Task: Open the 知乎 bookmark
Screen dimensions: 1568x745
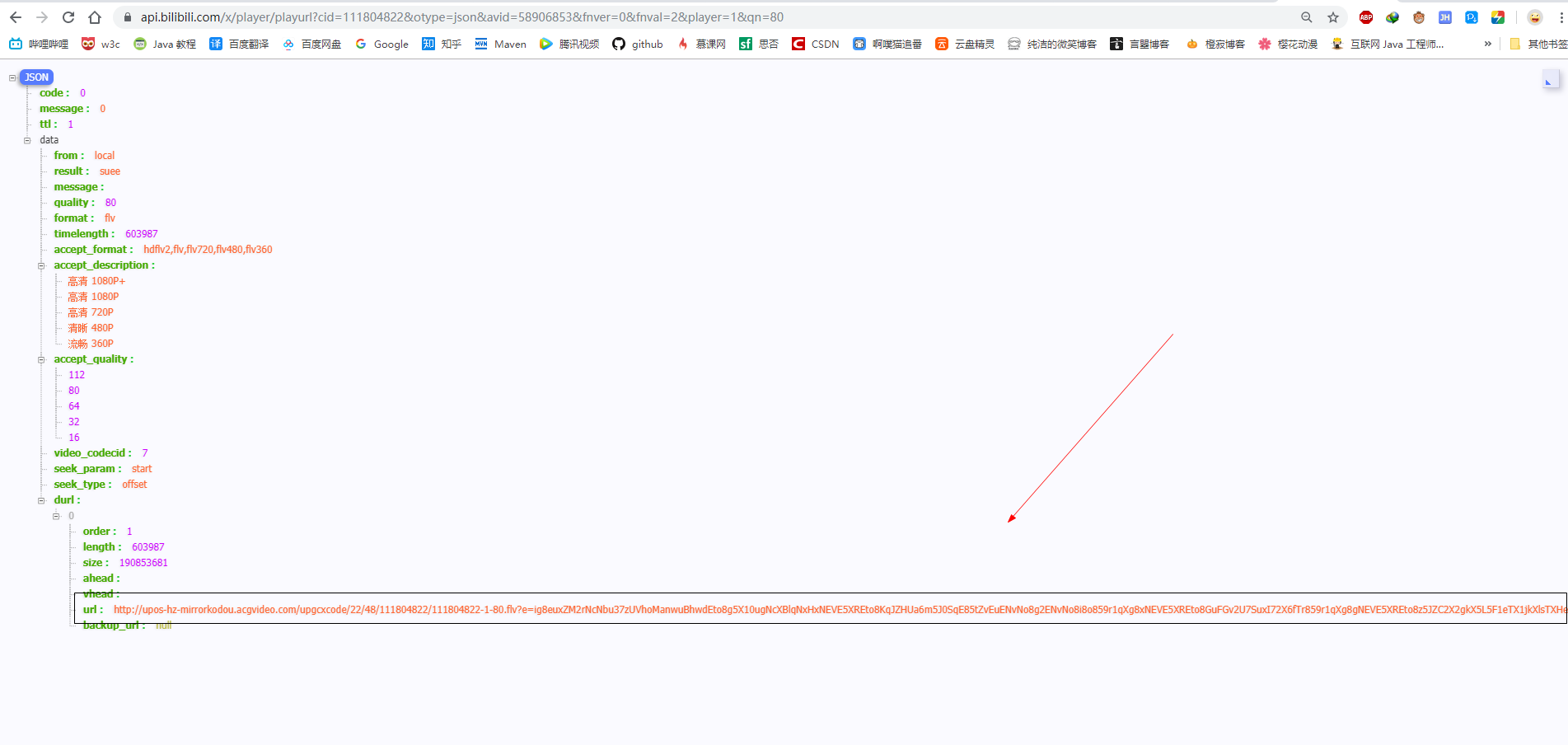Action: pyautogui.click(x=442, y=44)
